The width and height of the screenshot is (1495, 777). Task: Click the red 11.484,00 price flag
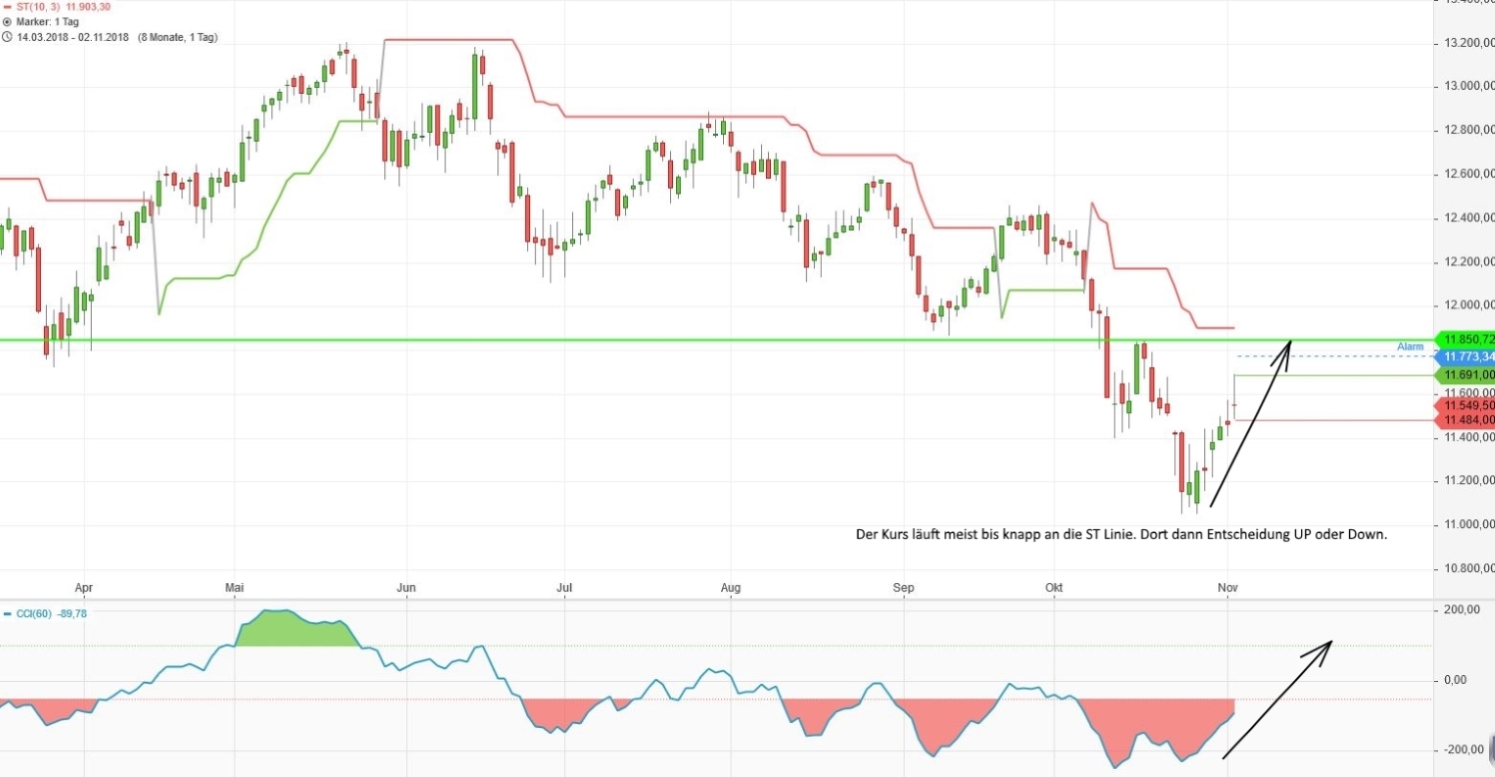[x=1463, y=421]
